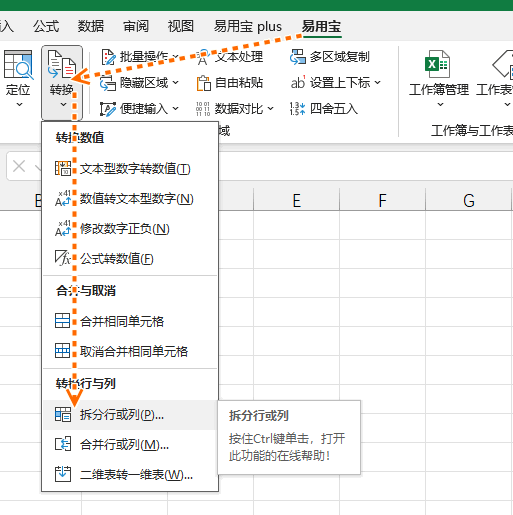Choose 合并相同单元格 menu item
This screenshot has width=513, height=515.
(x=130, y=321)
